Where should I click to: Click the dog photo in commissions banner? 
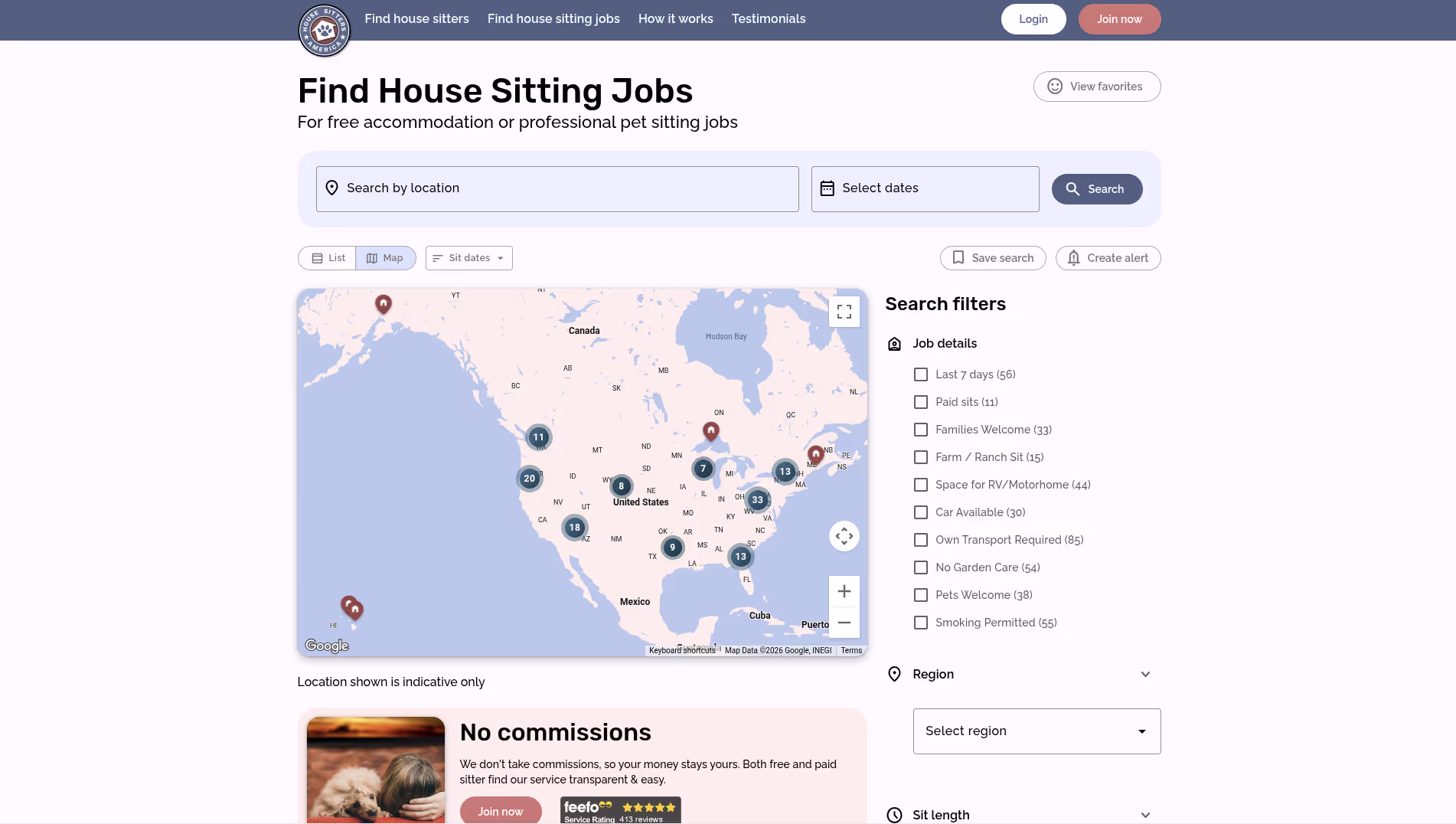(375, 770)
